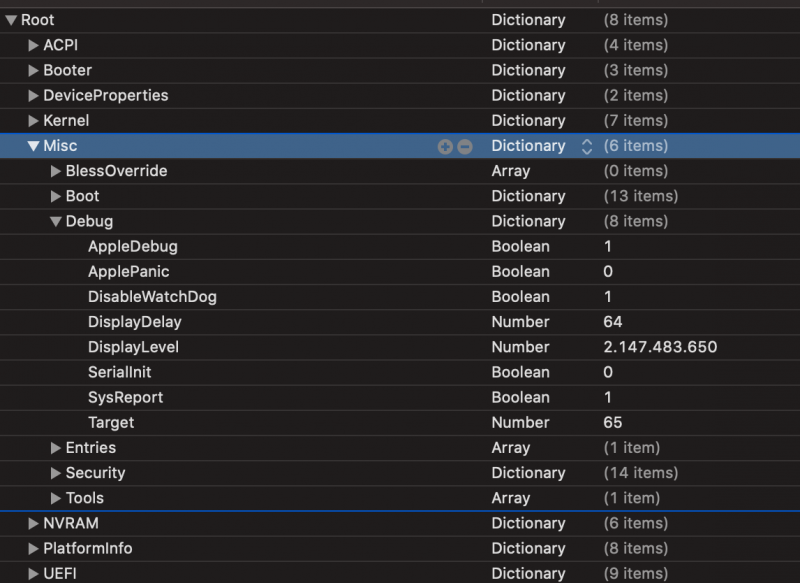Select the DisableWatchDog key row
The height and width of the screenshot is (583, 800).
pos(152,296)
